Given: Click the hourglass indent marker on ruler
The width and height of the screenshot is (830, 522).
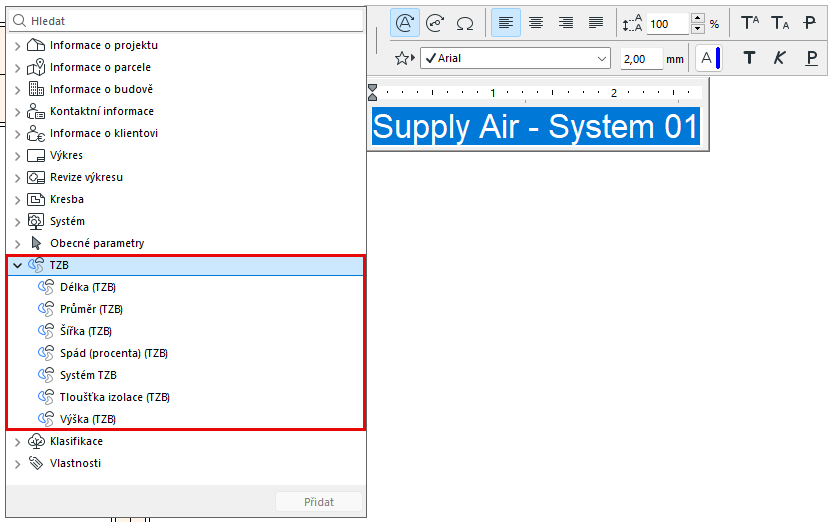Looking at the screenshot, I should (x=373, y=92).
